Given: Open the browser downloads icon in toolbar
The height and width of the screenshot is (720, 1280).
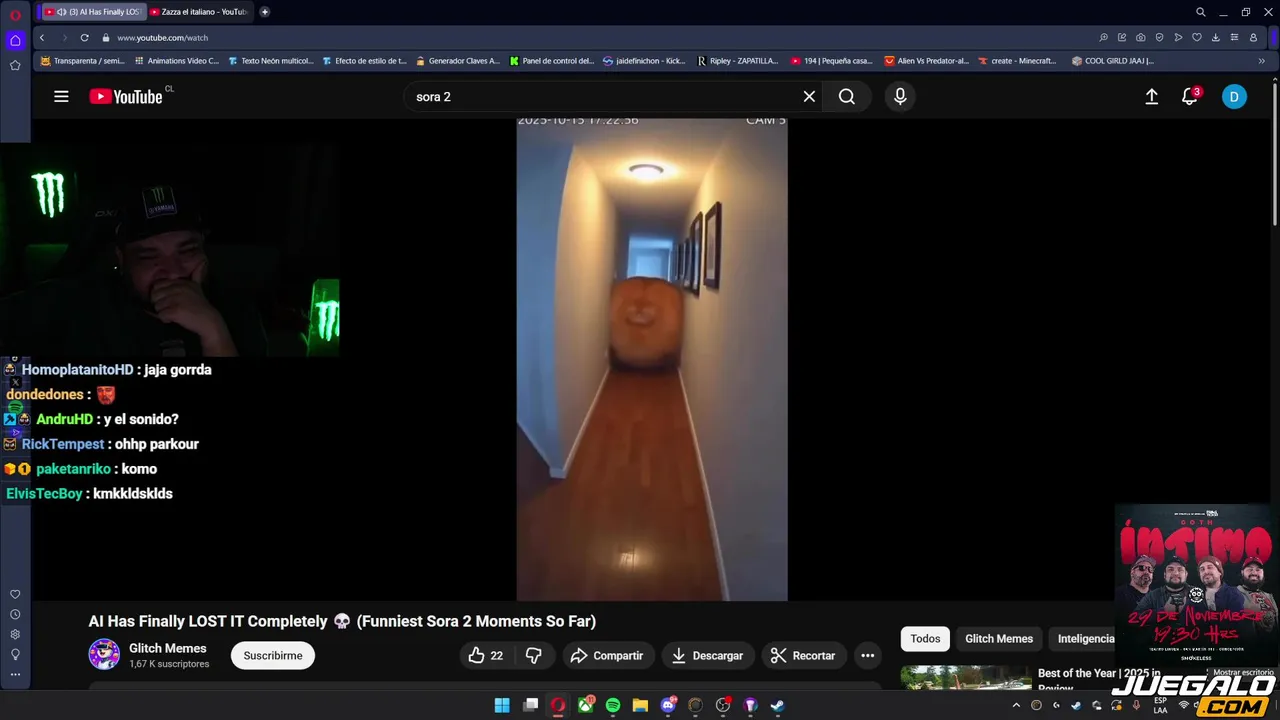Looking at the screenshot, I should (1215, 37).
